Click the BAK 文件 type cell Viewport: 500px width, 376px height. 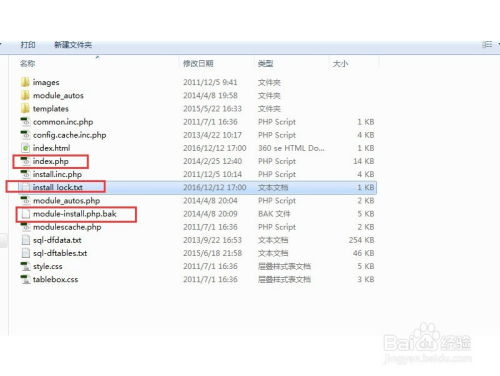(274, 214)
